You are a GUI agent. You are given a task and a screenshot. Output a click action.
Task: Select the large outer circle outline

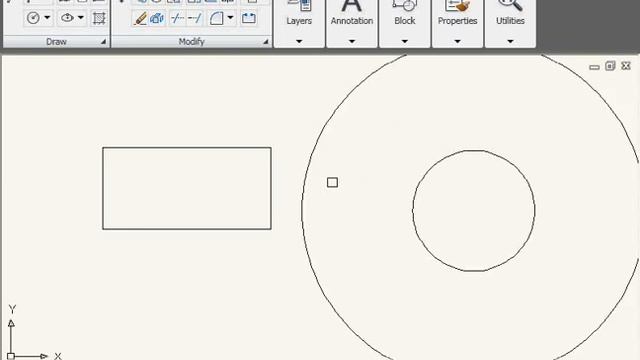pyautogui.click(x=302, y=210)
